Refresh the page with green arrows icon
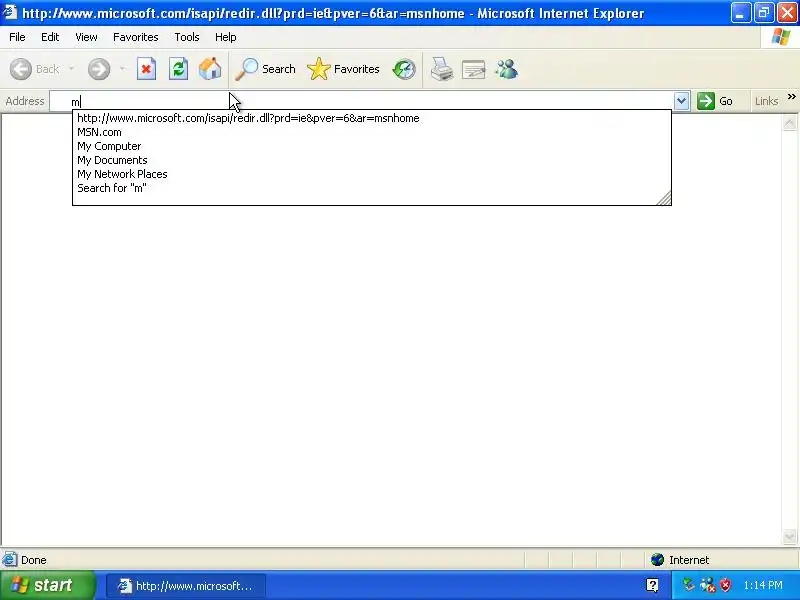This screenshot has width=800, height=600. point(179,69)
